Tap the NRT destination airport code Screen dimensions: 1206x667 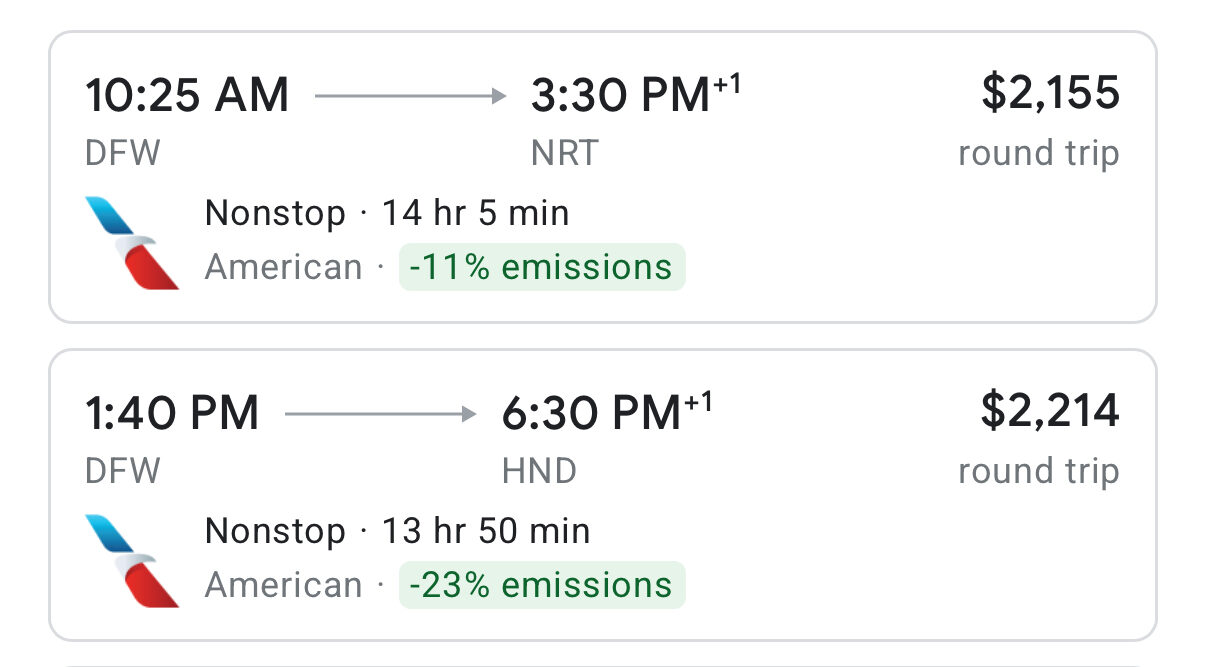(565, 153)
